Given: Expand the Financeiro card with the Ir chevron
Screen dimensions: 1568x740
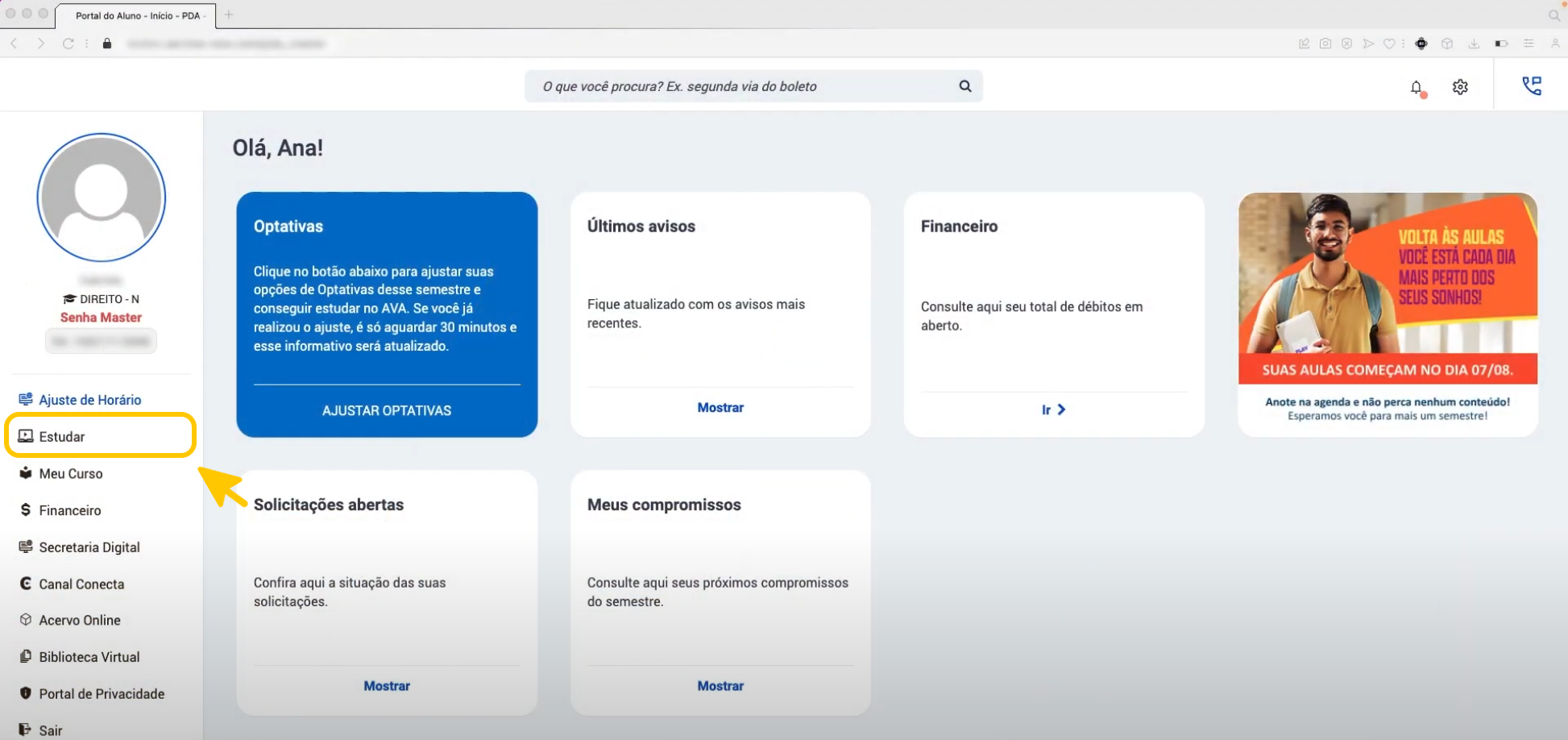Looking at the screenshot, I should click(1052, 409).
